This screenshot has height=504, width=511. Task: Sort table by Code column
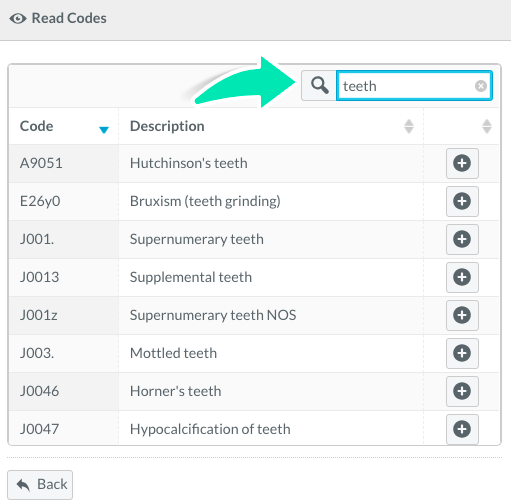[x=63, y=126]
